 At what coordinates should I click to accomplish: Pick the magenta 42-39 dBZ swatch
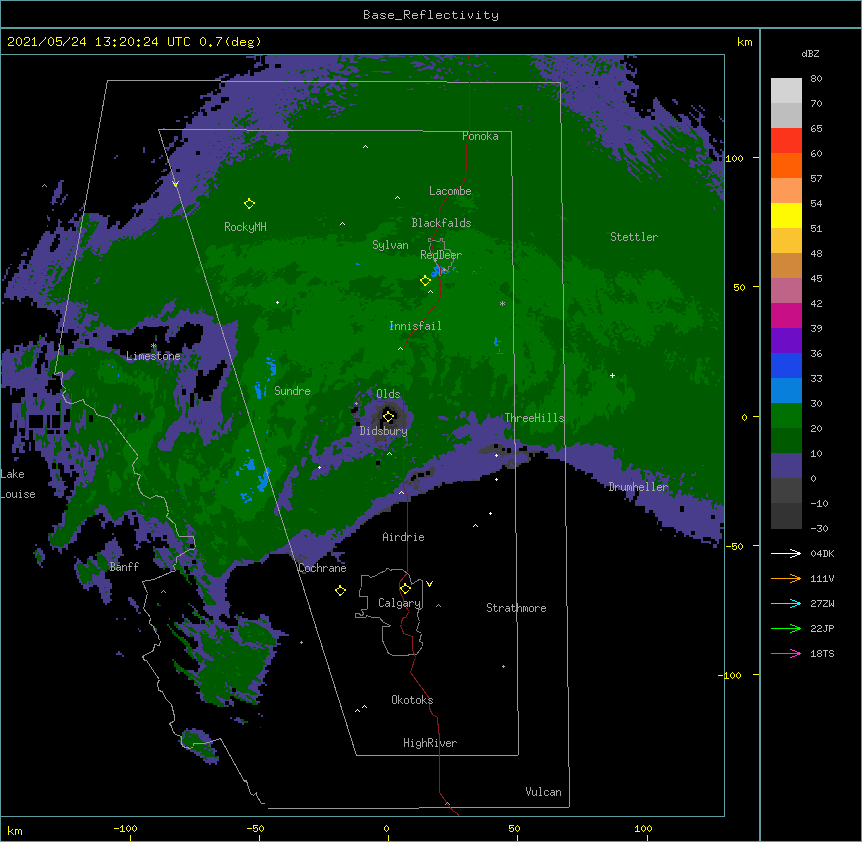(x=786, y=315)
